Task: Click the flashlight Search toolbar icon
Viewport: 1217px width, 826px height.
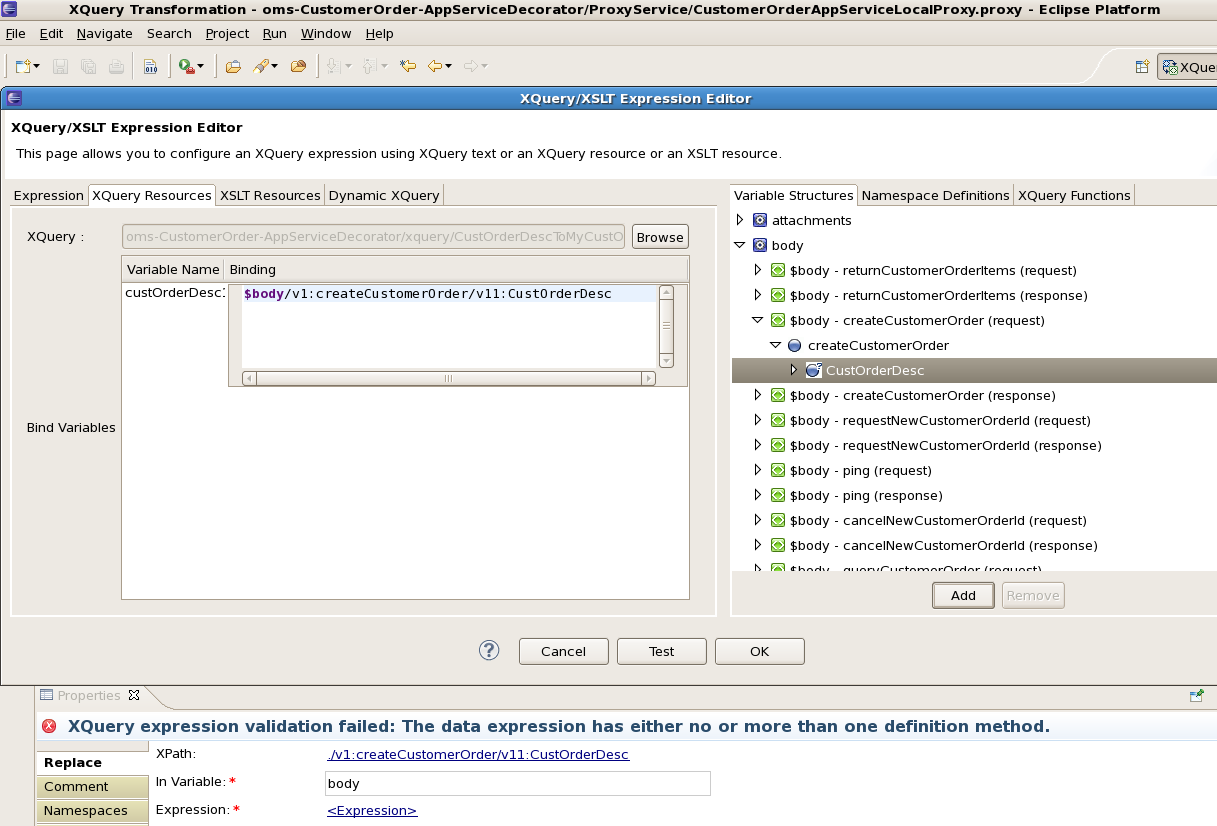Action: click(260, 66)
